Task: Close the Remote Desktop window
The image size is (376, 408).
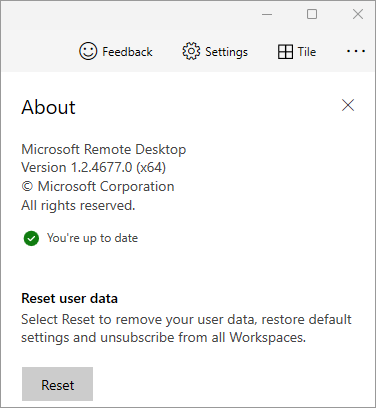Action: click(358, 14)
